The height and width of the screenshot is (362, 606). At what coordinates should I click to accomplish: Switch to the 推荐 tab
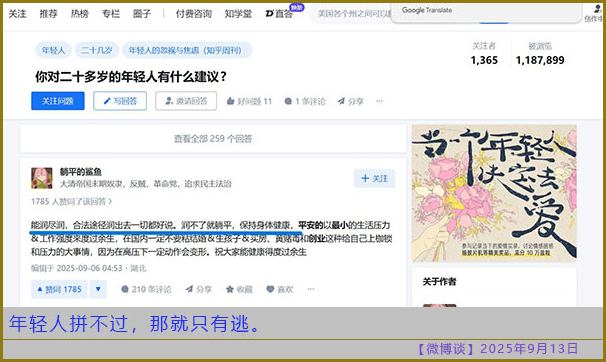tap(48, 14)
